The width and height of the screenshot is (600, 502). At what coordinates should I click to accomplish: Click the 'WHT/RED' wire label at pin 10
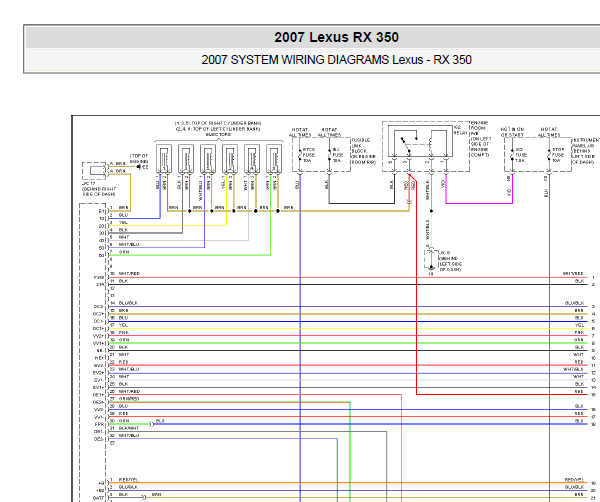(129, 274)
